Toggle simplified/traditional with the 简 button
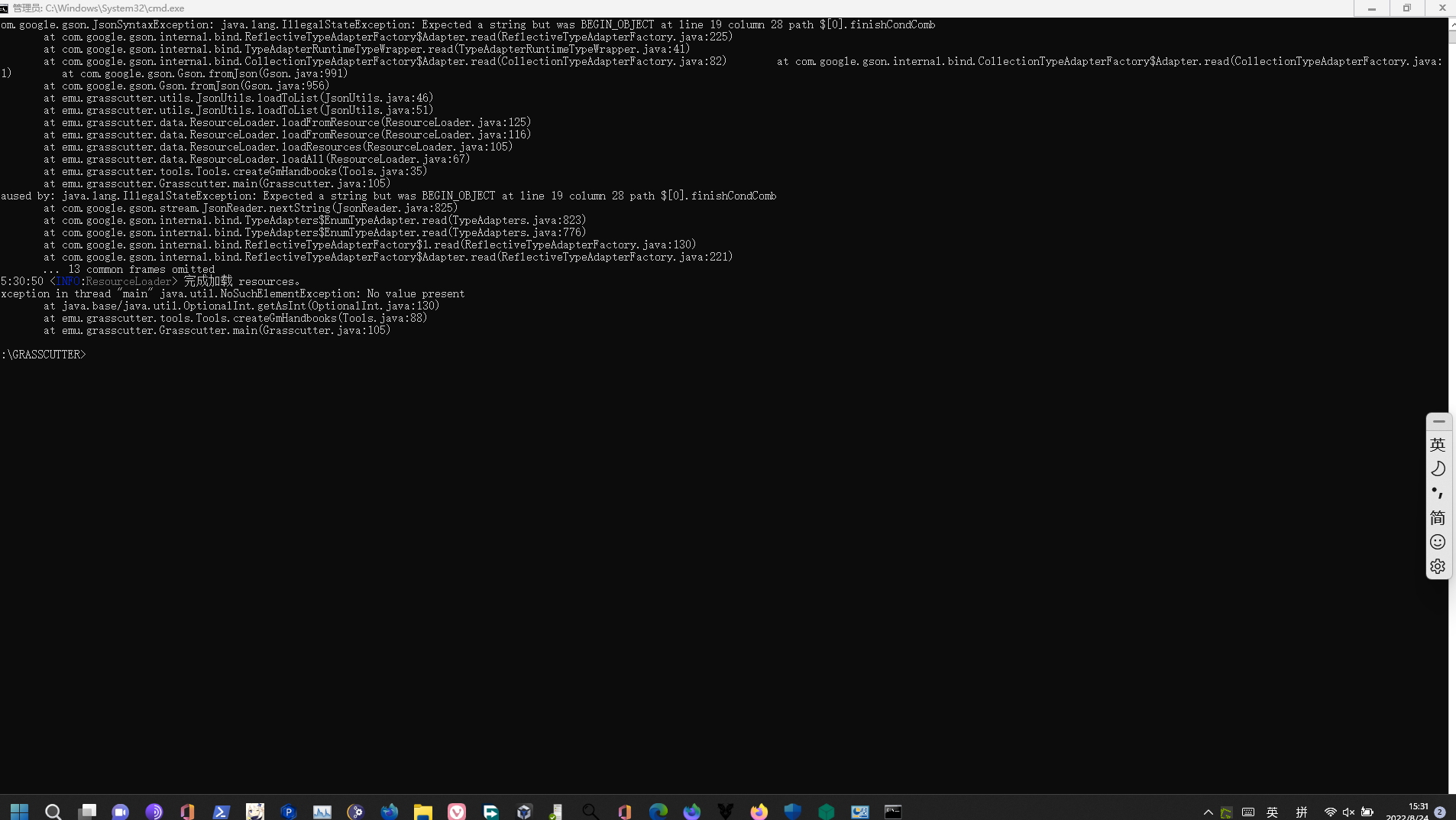The image size is (1456, 820). (1438, 518)
